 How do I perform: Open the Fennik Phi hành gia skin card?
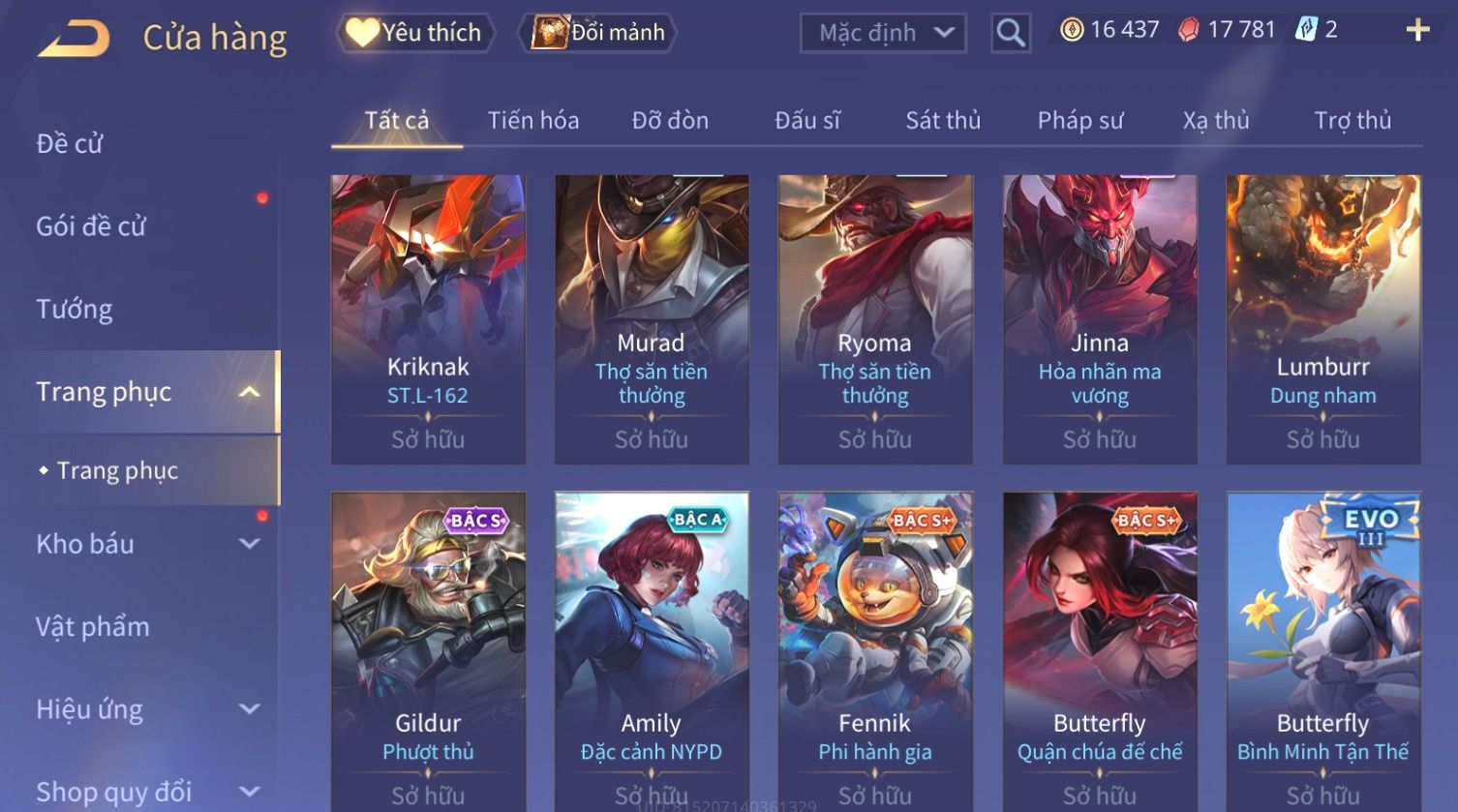coord(875,651)
